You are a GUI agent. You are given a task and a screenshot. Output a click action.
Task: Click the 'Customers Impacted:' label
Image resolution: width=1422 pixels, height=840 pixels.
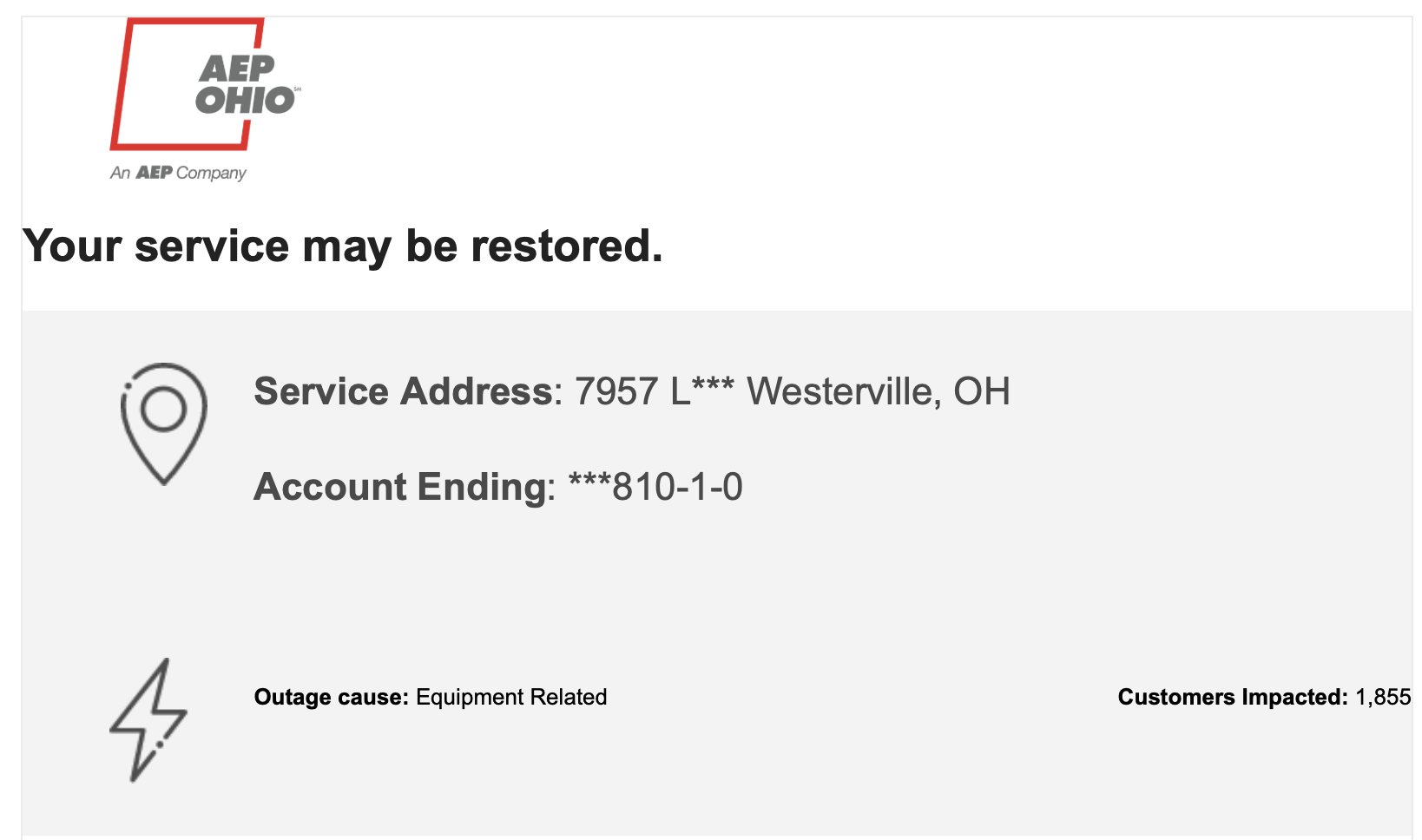click(1233, 697)
